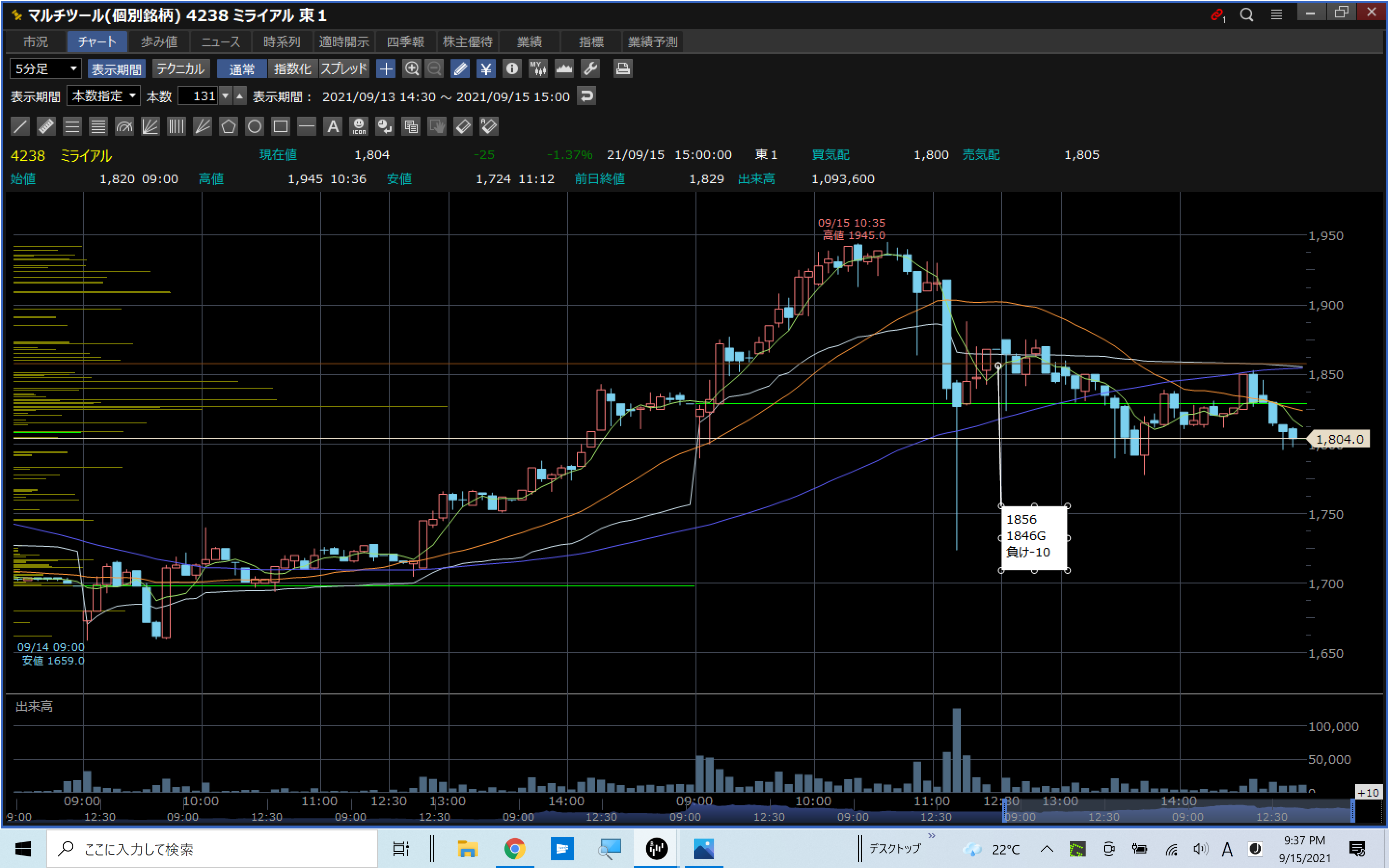Click the text annotation 'A' tool

point(333,126)
